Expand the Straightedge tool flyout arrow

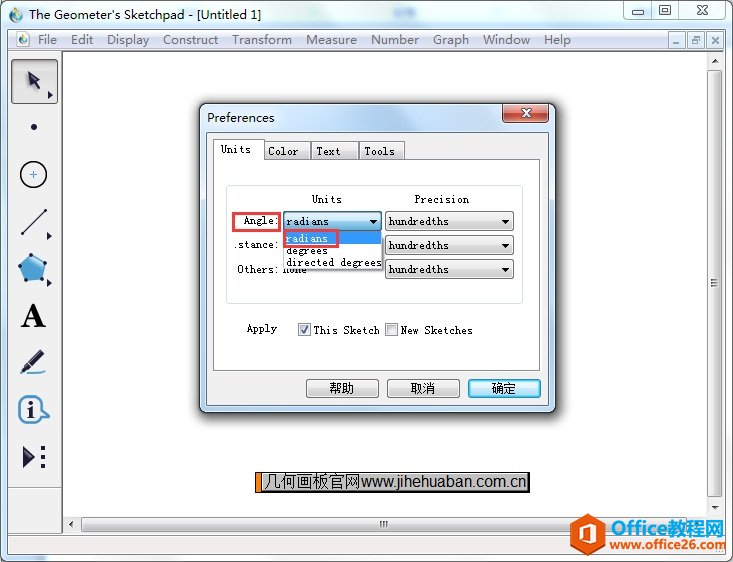click(49, 236)
